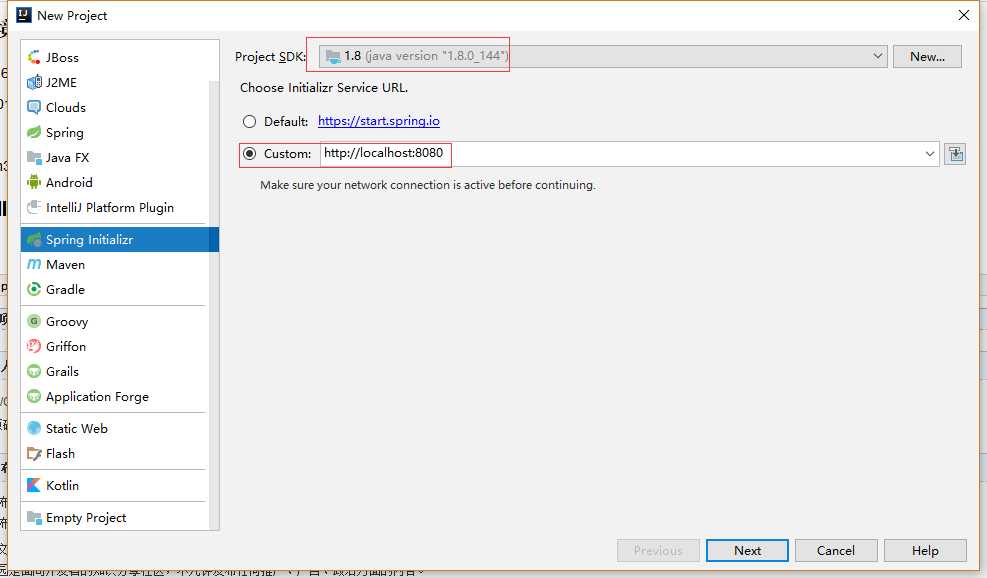Click the Java FX folder icon
This screenshot has height=578, width=987.
pyautogui.click(x=34, y=157)
